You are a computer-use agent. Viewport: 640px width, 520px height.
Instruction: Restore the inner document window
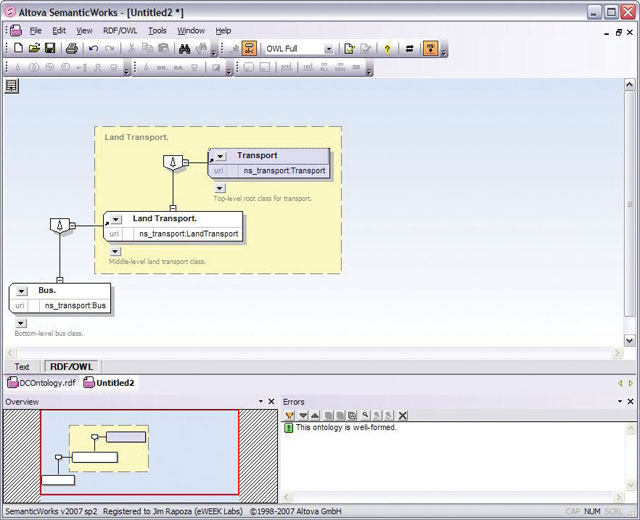(619, 32)
